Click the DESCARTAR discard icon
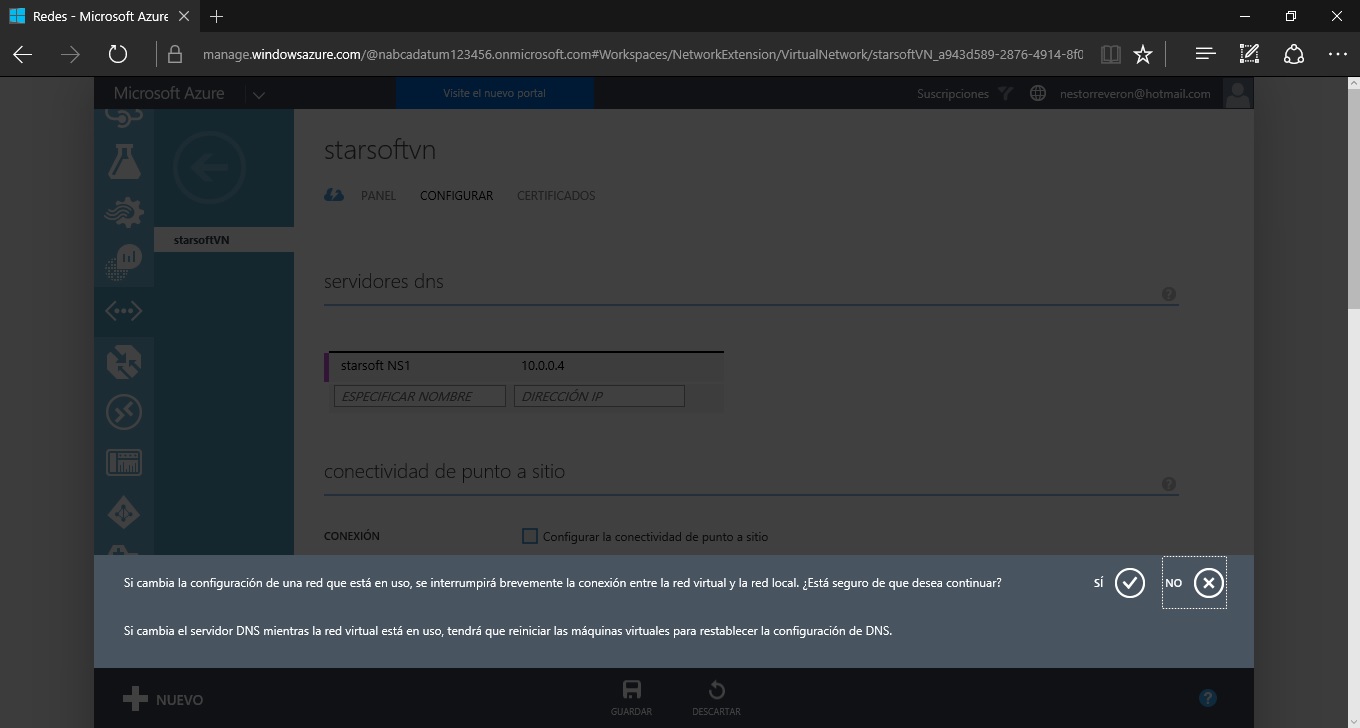The image size is (1360, 728). coord(716,690)
